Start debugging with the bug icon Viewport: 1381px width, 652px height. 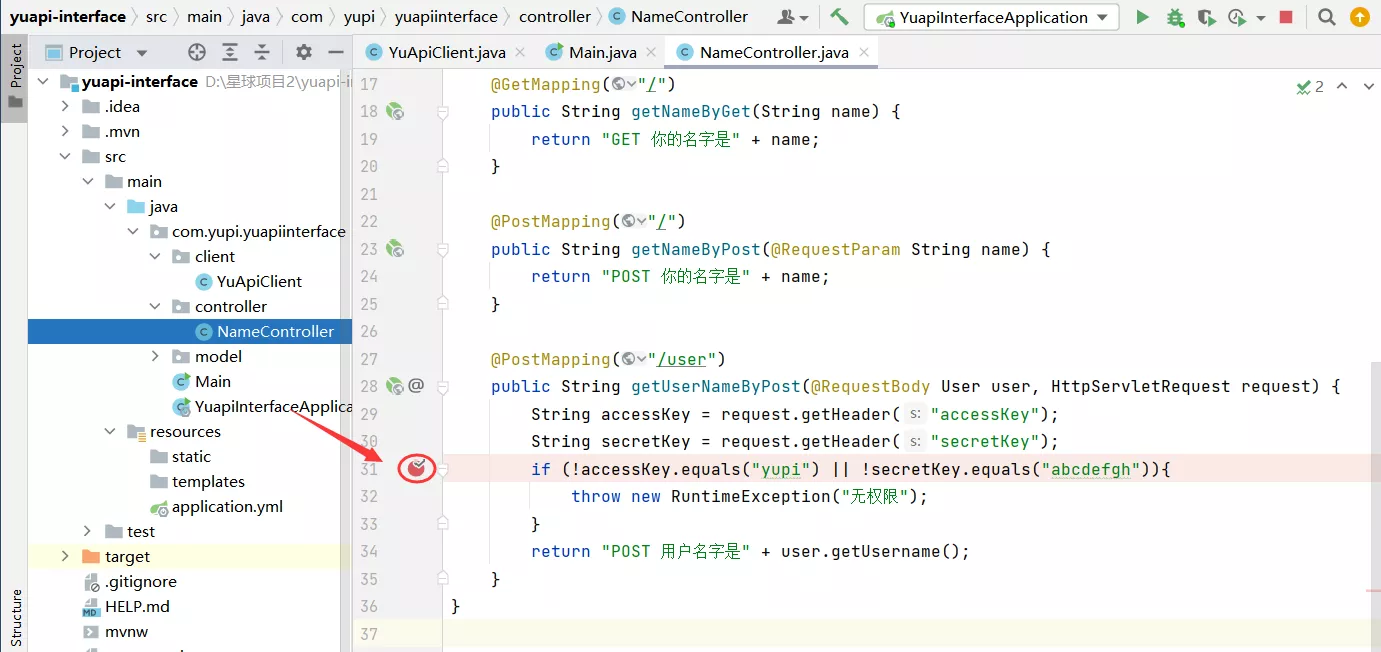point(1175,17)
